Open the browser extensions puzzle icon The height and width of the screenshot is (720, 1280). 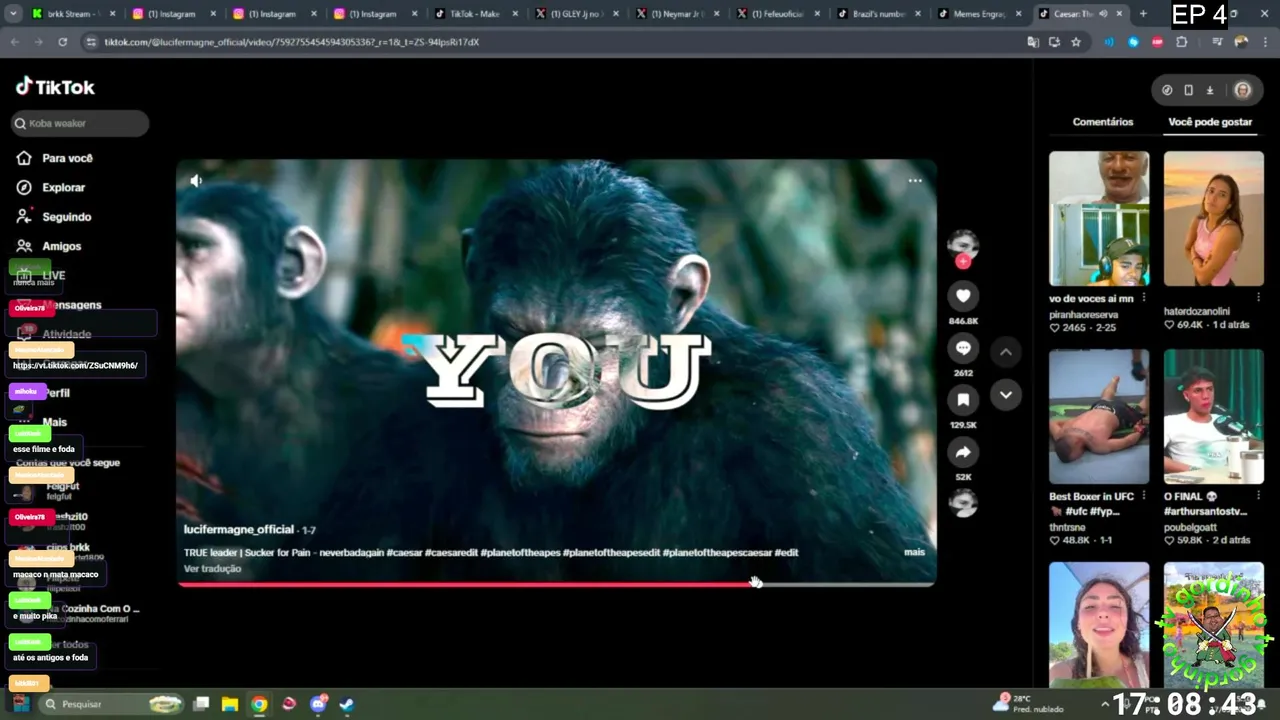pos(1182,42)
